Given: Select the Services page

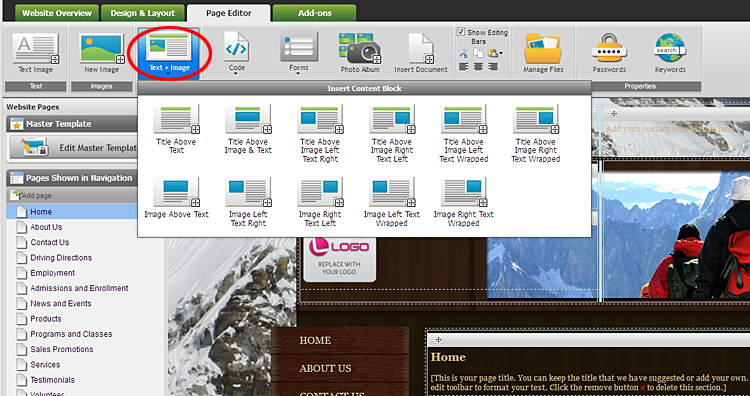Looking at the screenshot, I should tap(45, 364).
